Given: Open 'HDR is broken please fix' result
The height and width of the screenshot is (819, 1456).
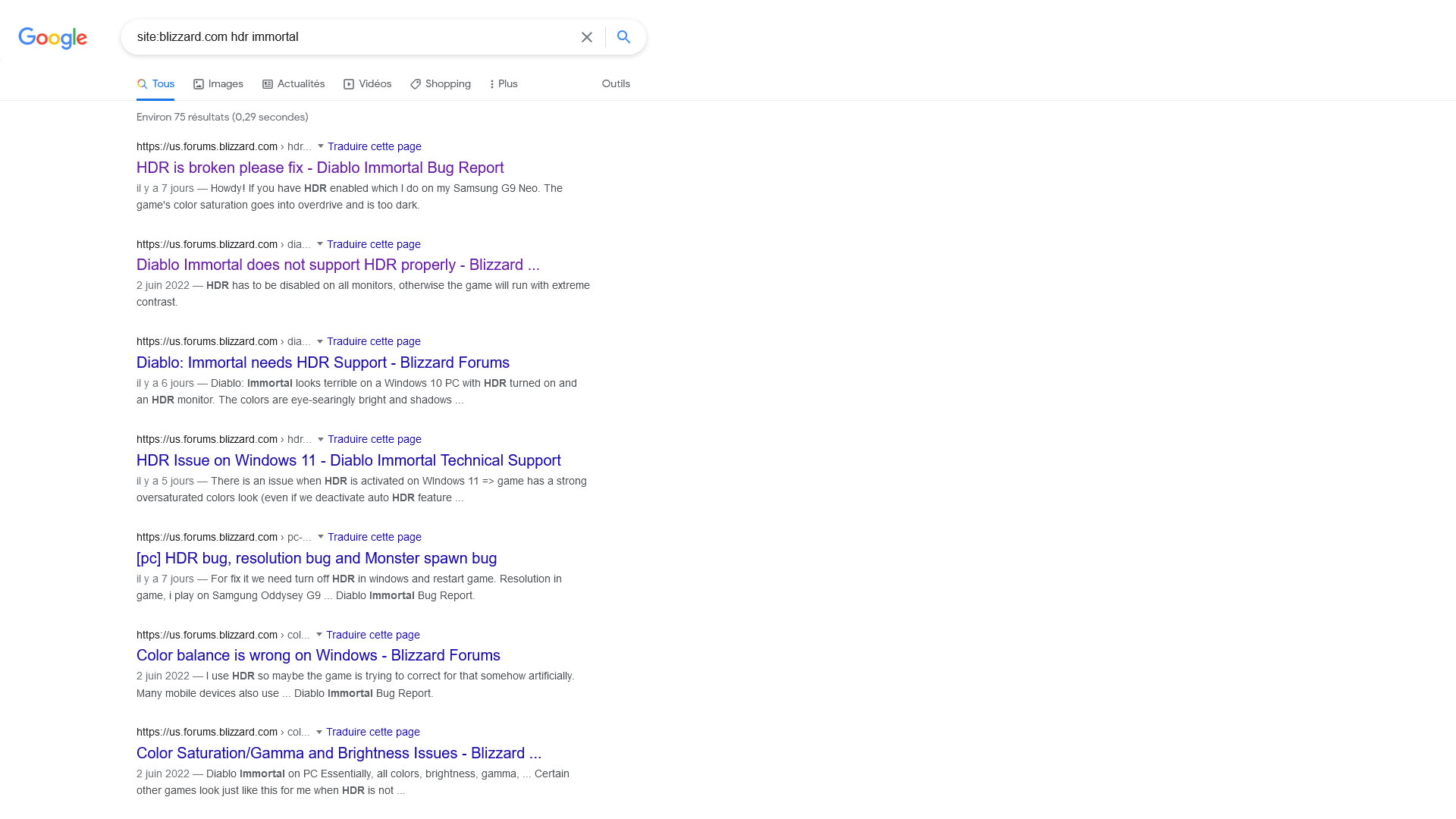Looking at the screenshot, I should (x=320, y=168).
